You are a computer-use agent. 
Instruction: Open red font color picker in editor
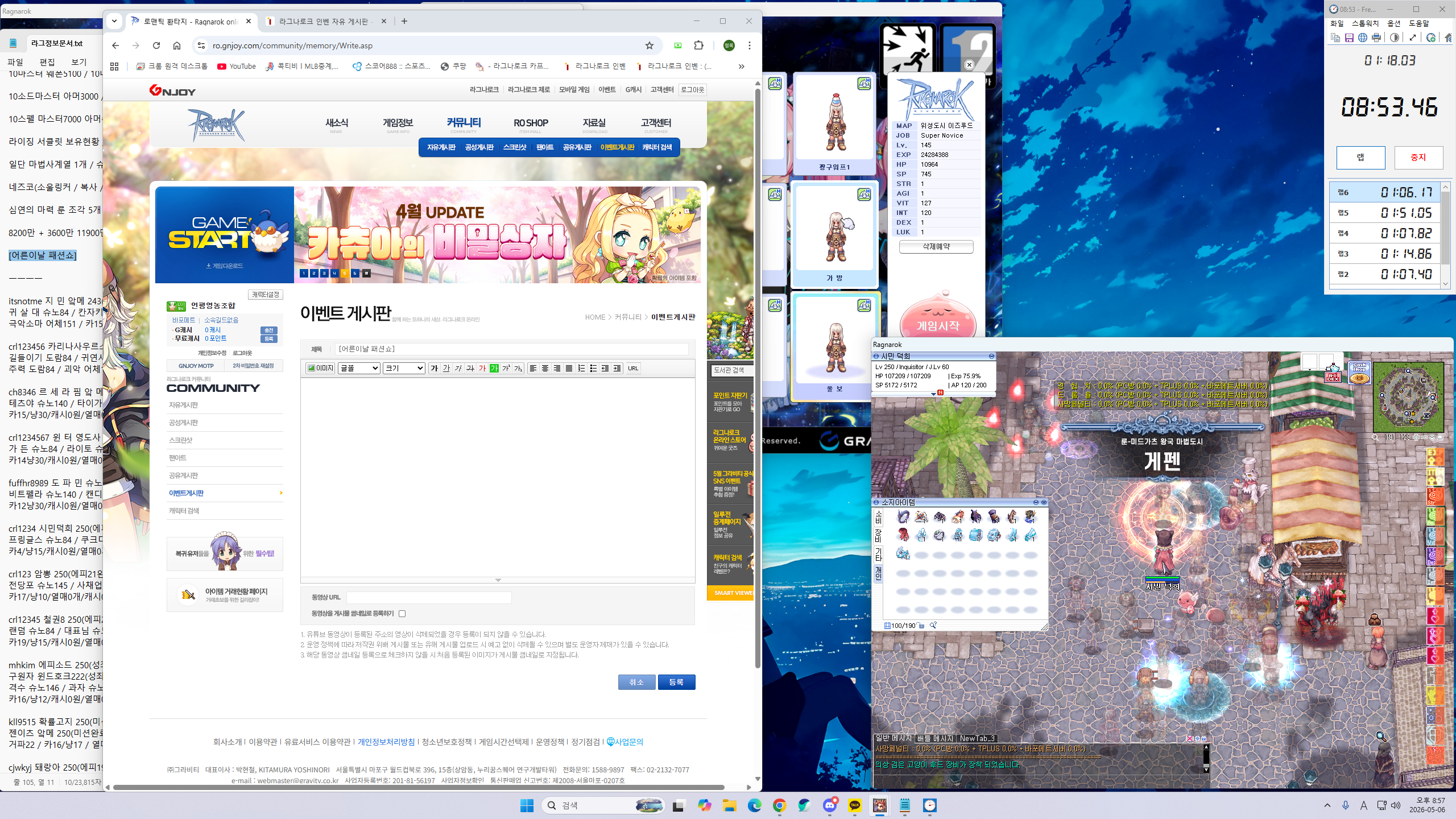point(482,368)
